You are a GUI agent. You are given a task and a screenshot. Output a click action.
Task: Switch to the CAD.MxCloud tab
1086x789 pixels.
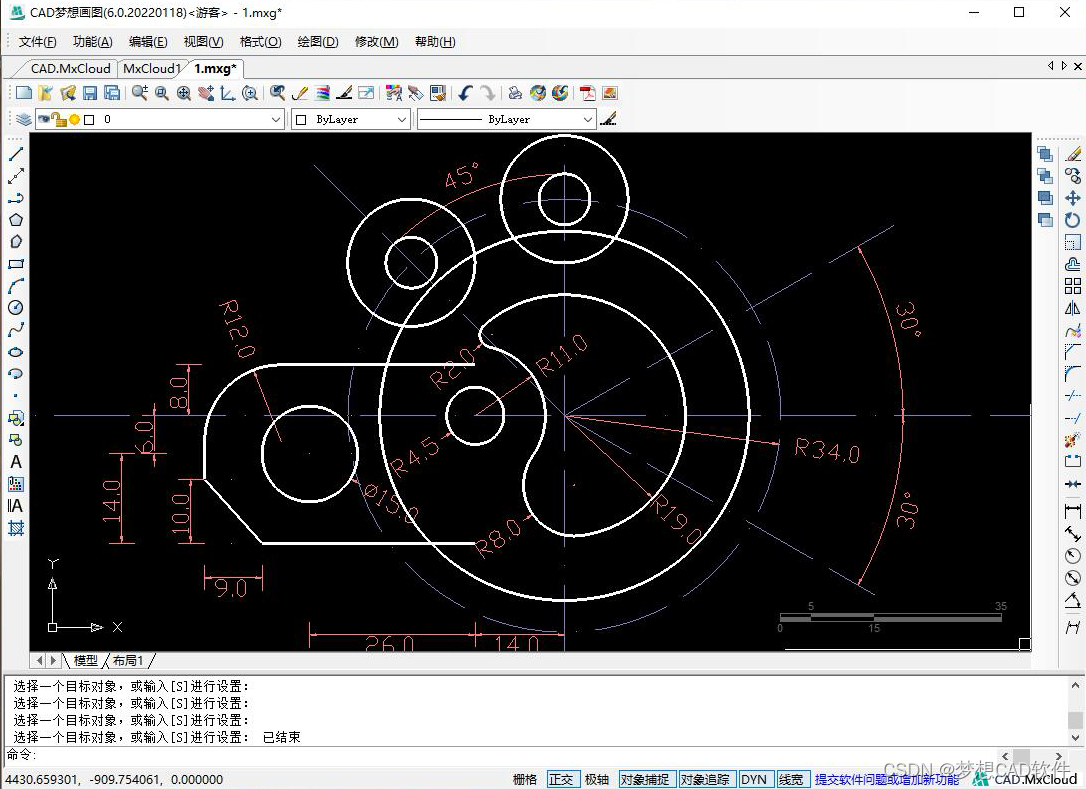(x=70, y=69)
